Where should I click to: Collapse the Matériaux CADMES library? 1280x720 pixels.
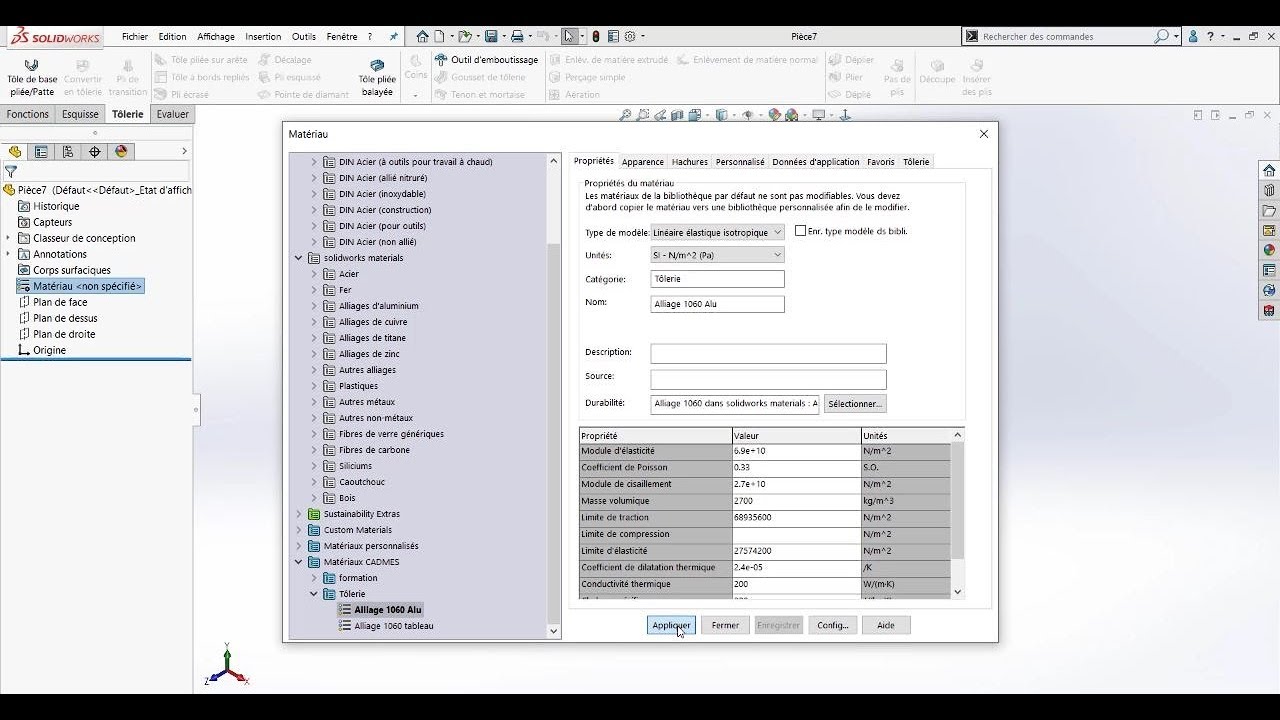point(298,562)
